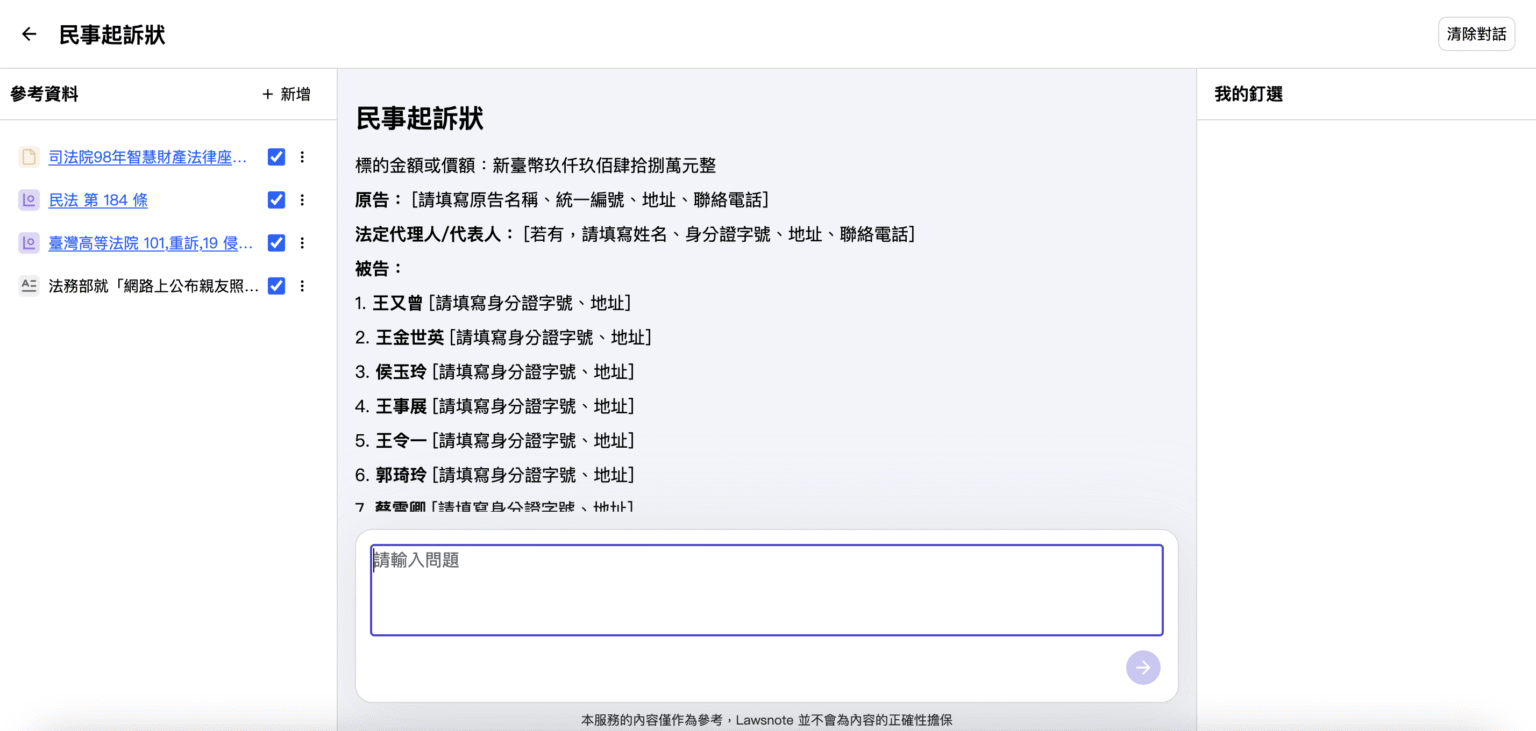The image size is (1536, 731).
Task: Open the options menu for 司法院 reference
Action: (302, 157)
